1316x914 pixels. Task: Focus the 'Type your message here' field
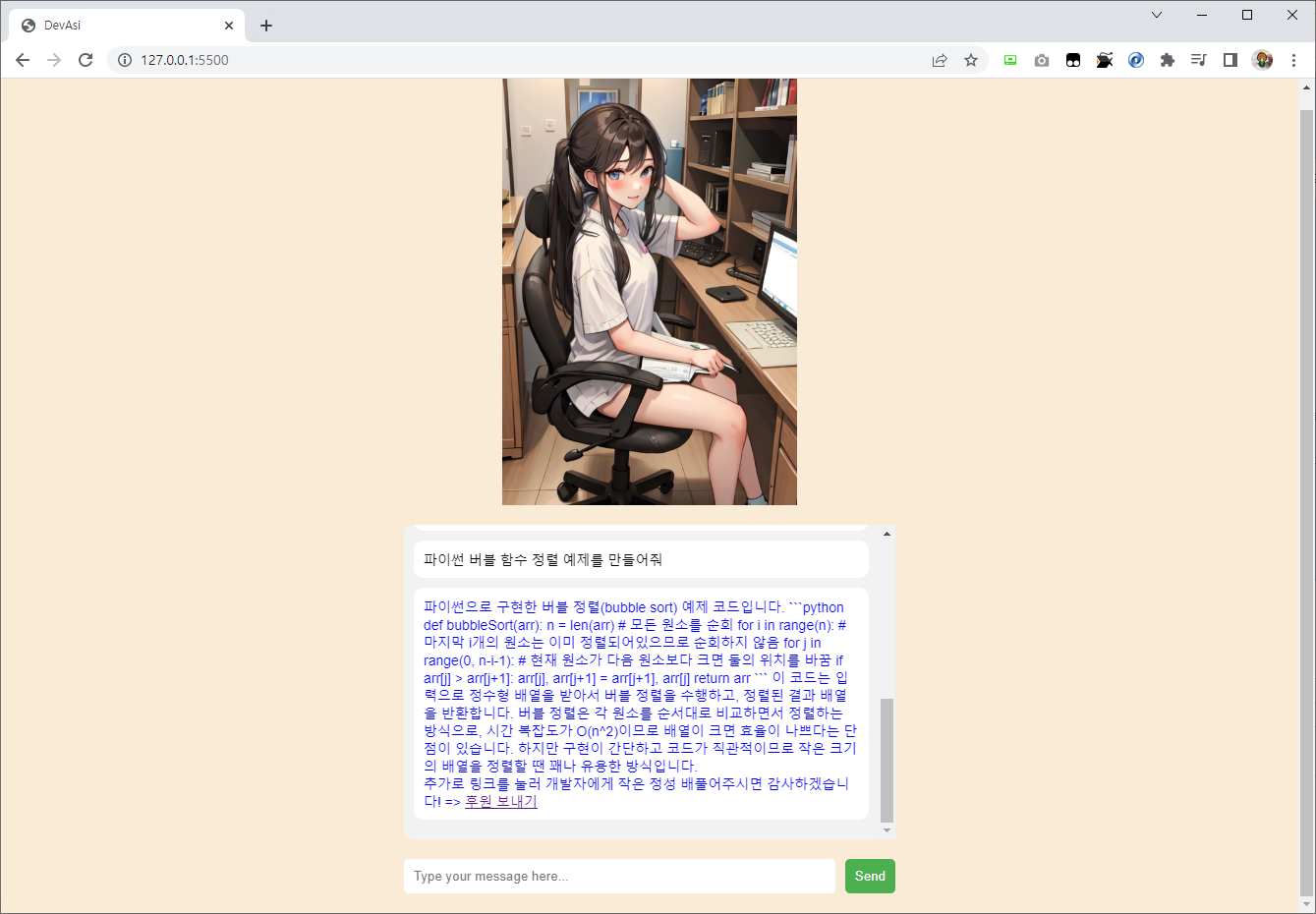point(619,876)
